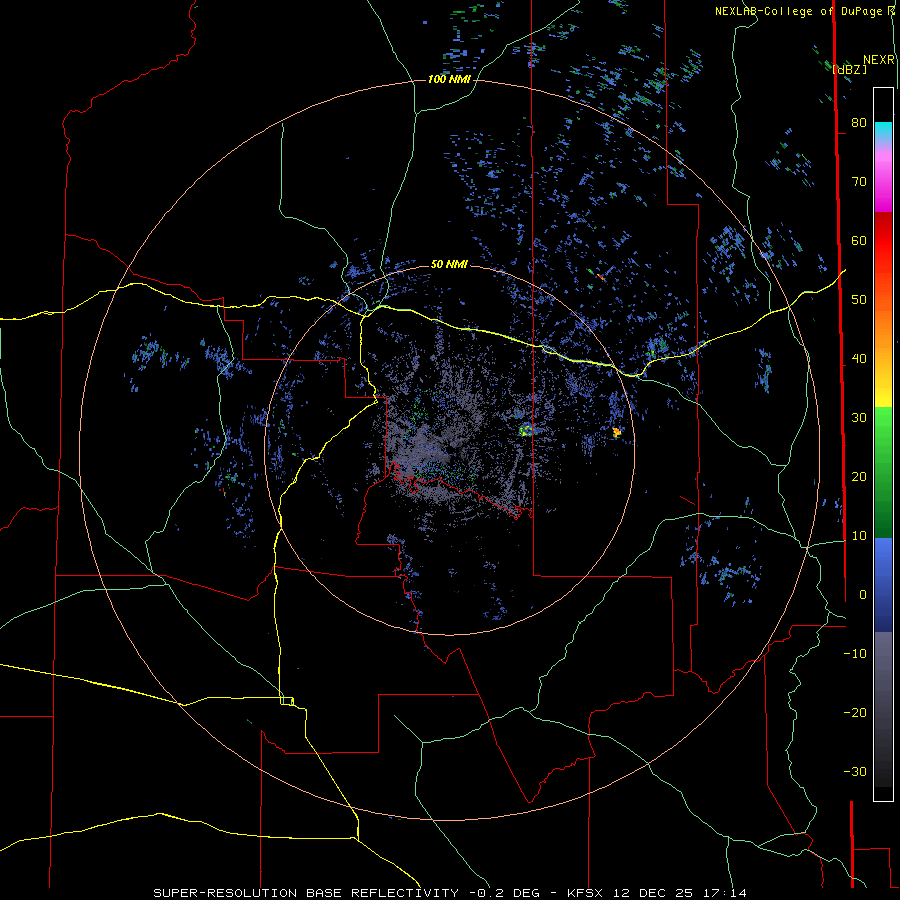900x900 pixels.
Task: Click the "-0.2 DEG" elevation angle text
Action: [504, 893]
